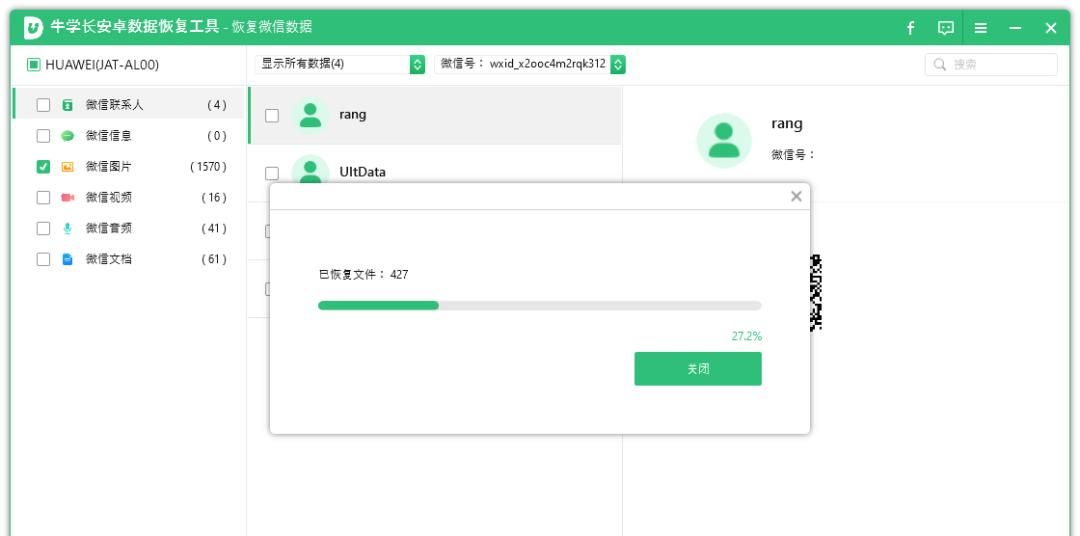Click the UltData avatar in contact list
Screen dimensions: 1080x536
click(x=310, y=169)
